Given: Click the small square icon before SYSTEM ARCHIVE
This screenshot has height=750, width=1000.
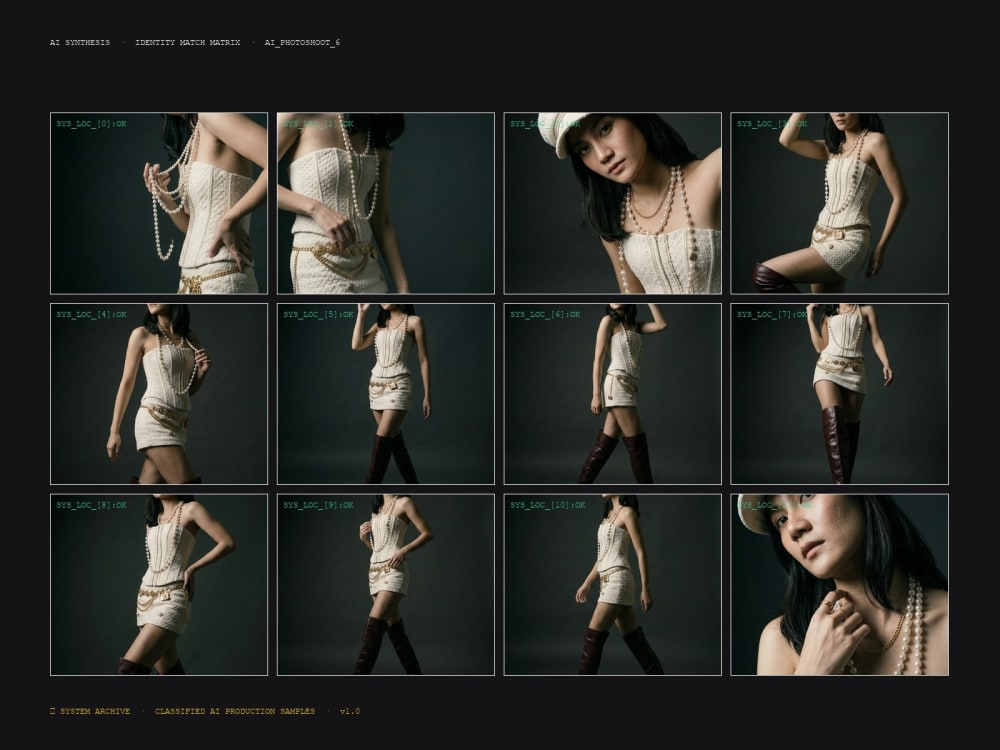Looking at the screenshot, I should pos(52,710).
